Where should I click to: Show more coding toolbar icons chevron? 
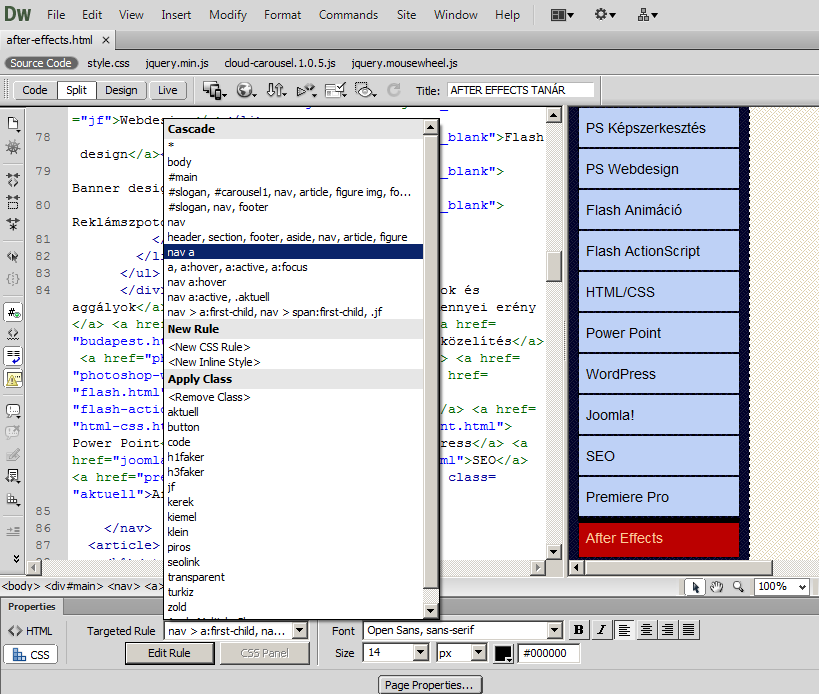click(16, 558)
